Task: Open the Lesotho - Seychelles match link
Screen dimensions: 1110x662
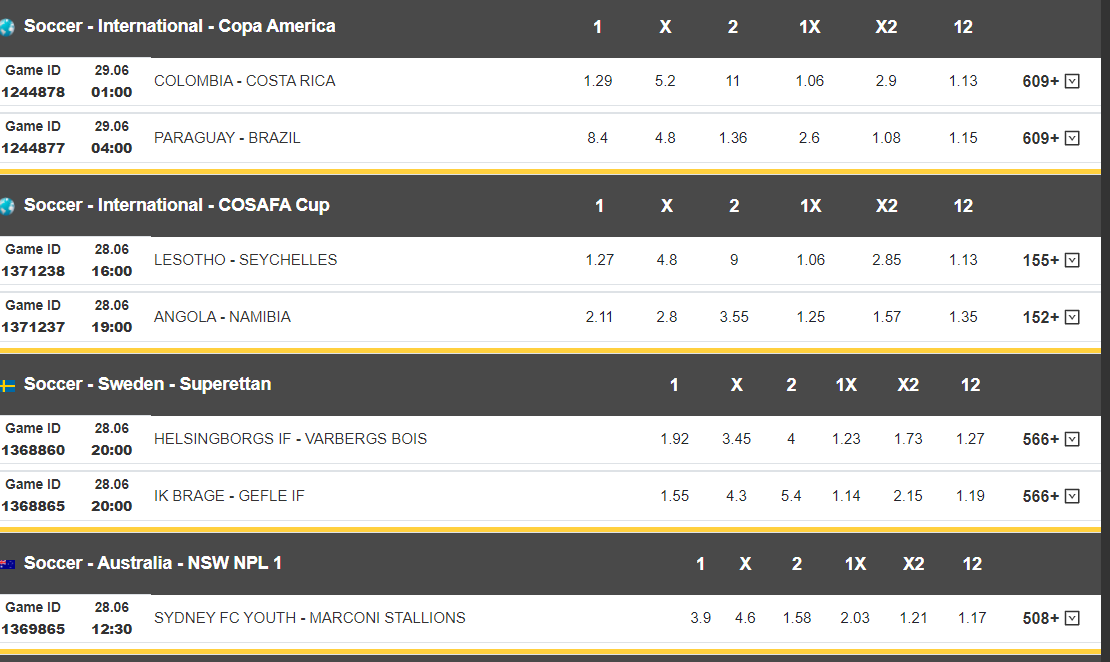Action: [x=246, y=260]
